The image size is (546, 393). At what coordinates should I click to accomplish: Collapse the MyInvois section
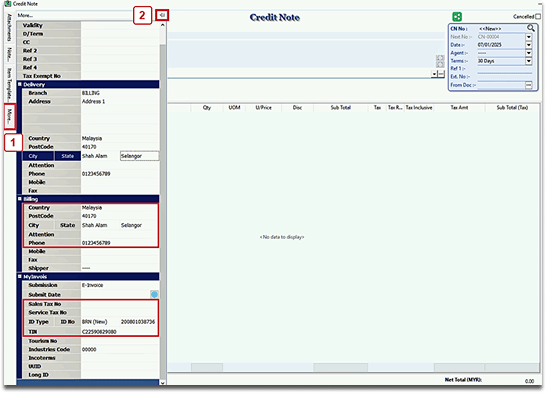coord(20,276)
